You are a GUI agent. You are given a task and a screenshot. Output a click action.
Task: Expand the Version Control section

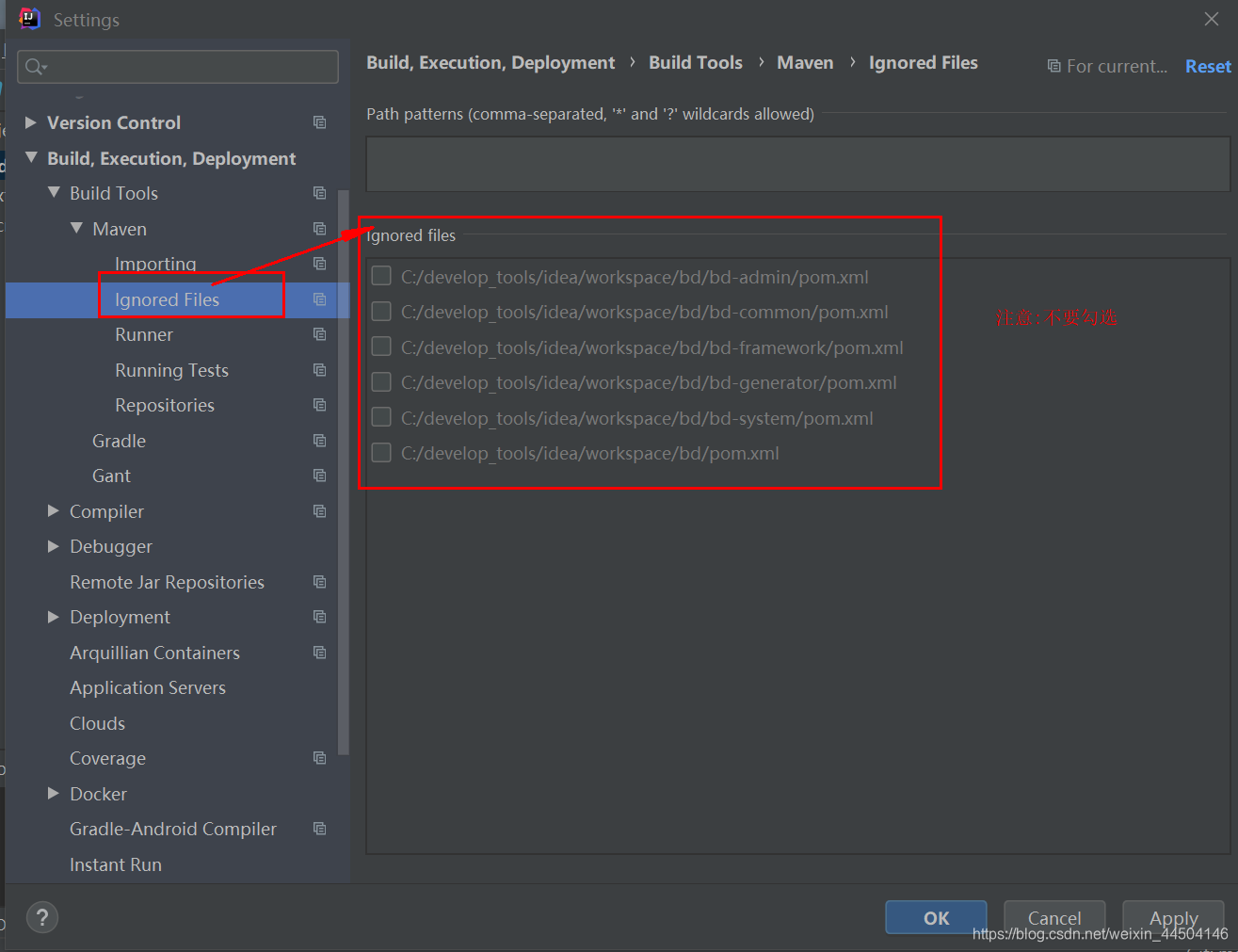click(x=30, y=122)
